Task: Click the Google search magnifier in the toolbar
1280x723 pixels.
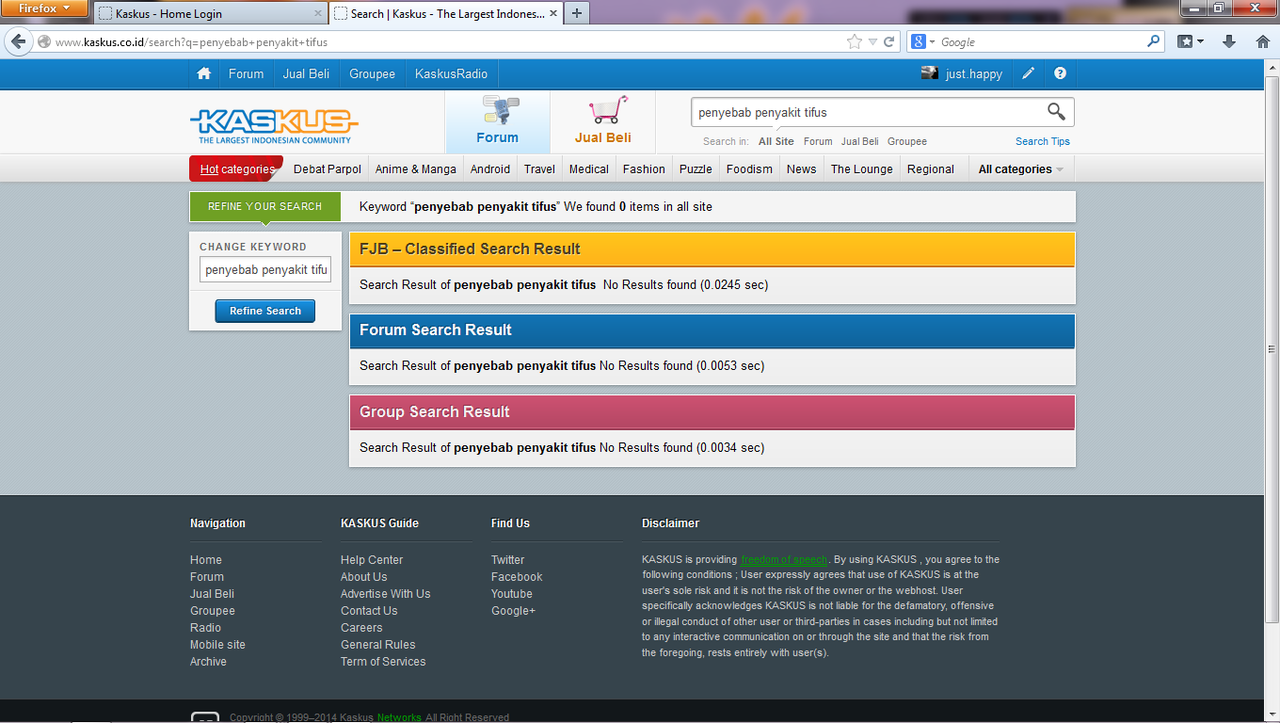Action: tap(1153, 42)
